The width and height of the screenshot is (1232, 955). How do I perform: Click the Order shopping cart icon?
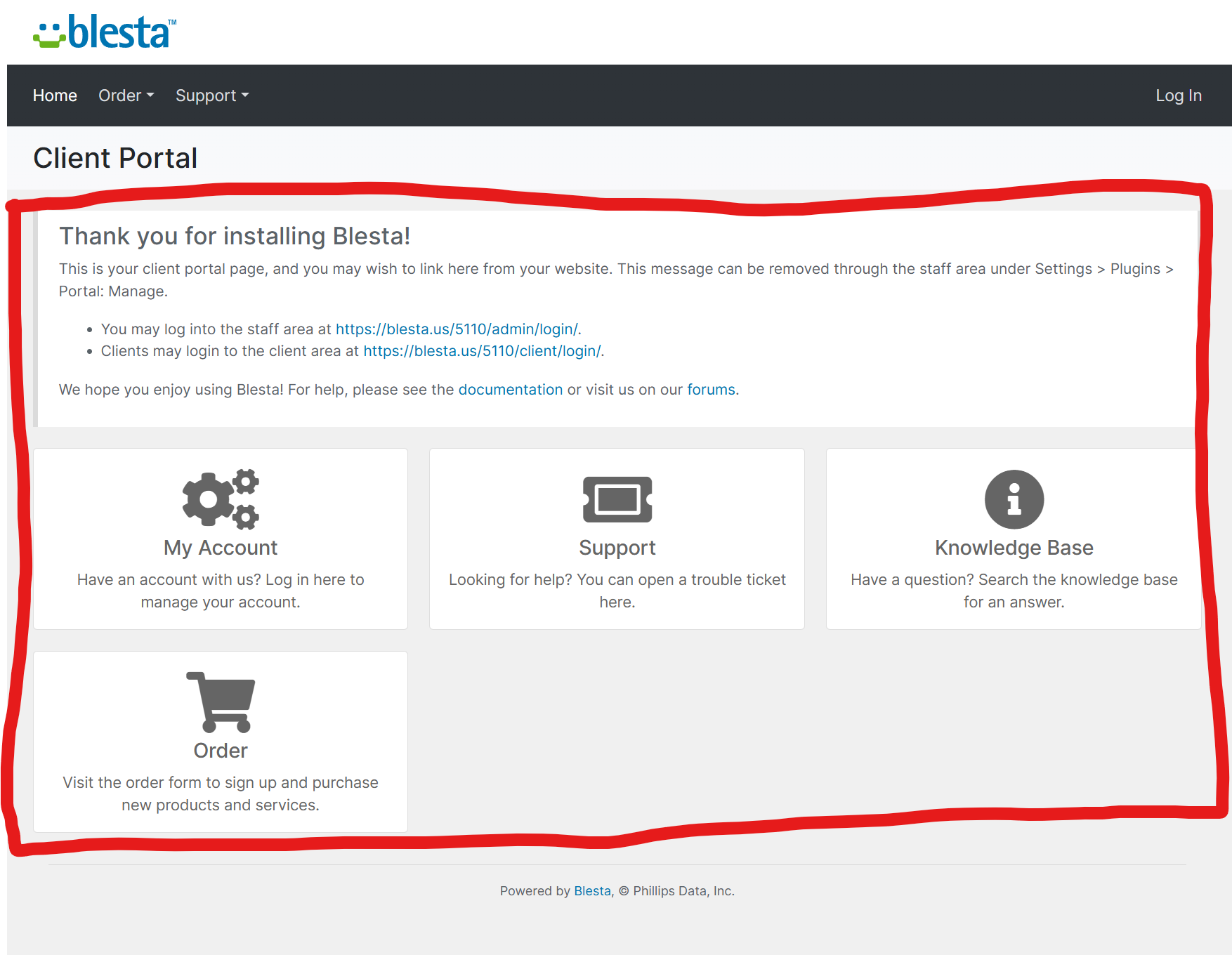[x=221, y=702]
